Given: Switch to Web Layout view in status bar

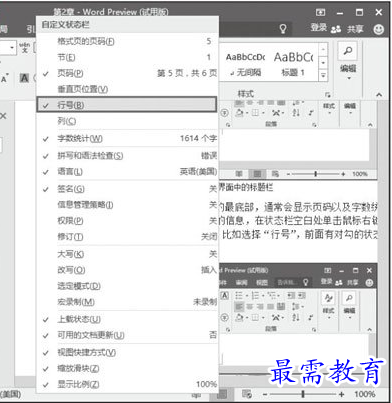Looking at the screenshot, I should [x=247, y=394].
